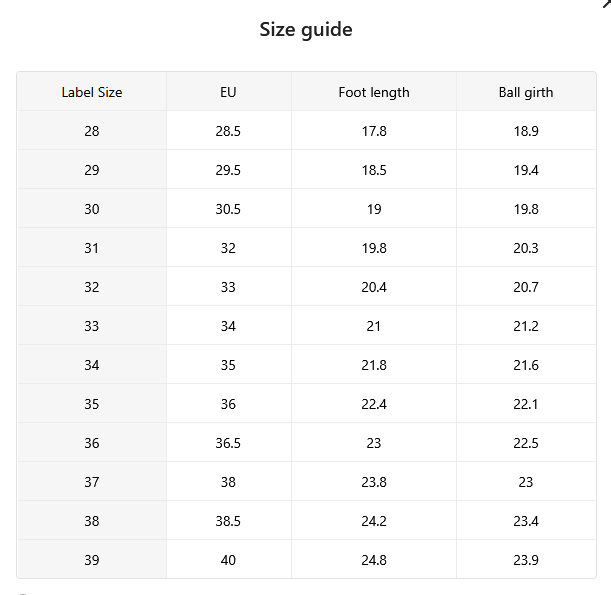Click the Ball girth column header
The width and height of the screenshot is (611, 595).
[526, 92]
